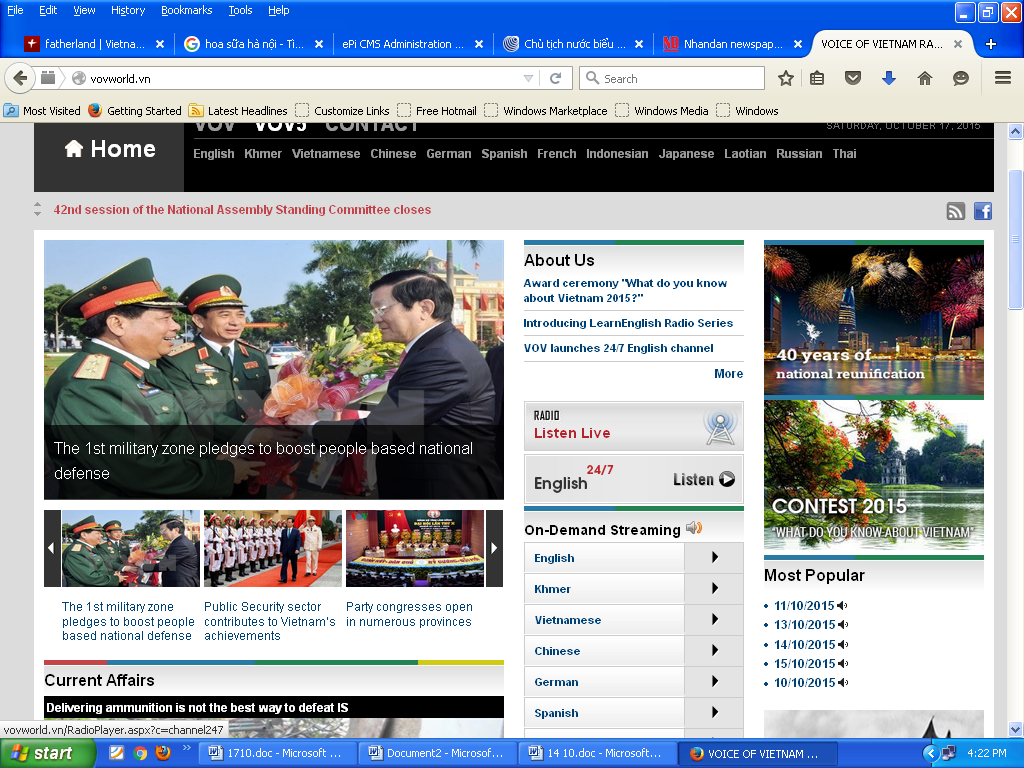The height and width of the screenshot is (768, 1024).
Task: Open the Facebook page icon
Action: [x=983, y=210]
